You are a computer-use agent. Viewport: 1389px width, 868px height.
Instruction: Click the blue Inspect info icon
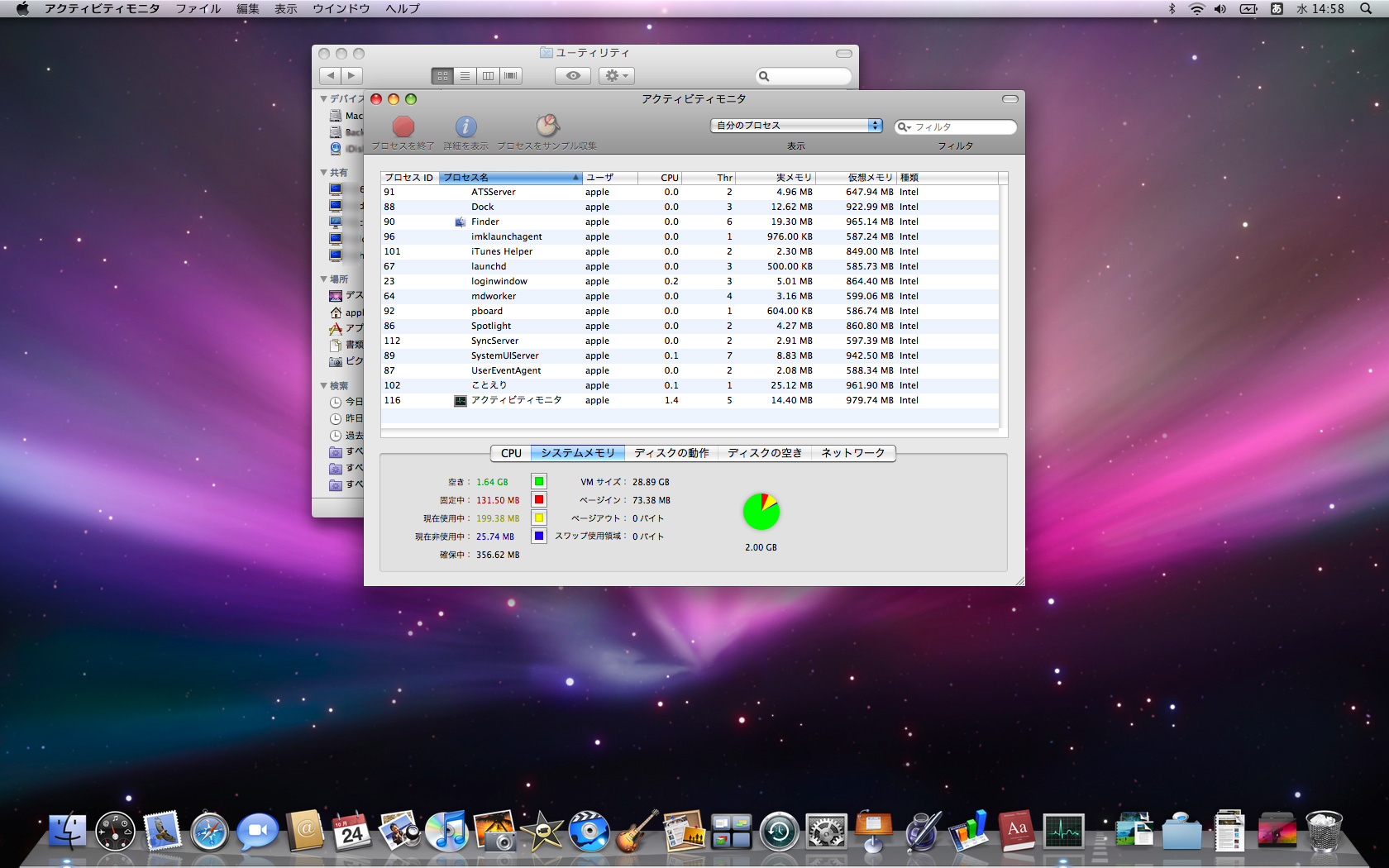click(465, 126)
